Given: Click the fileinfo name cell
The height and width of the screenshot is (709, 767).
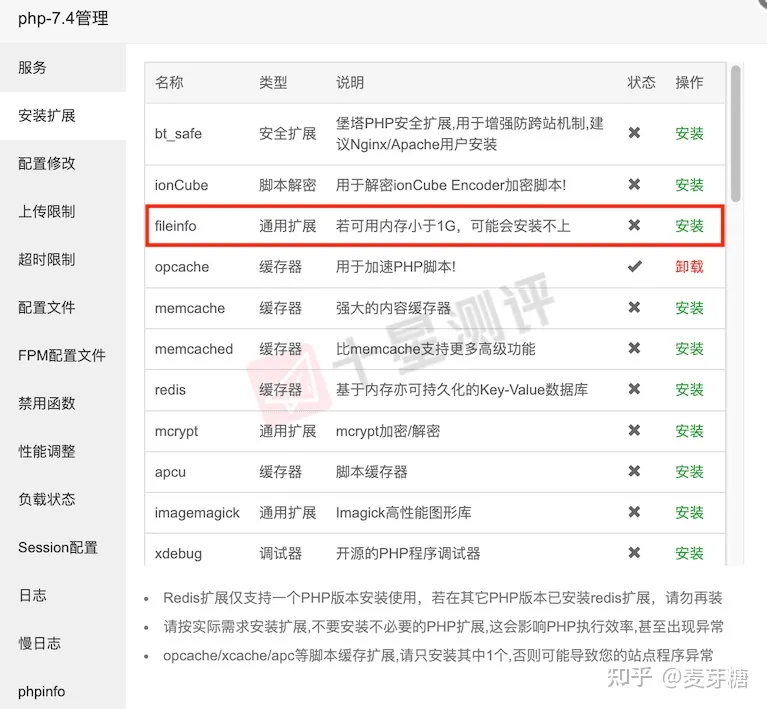Looking at the screenshot, I should [x=176, y=226].
